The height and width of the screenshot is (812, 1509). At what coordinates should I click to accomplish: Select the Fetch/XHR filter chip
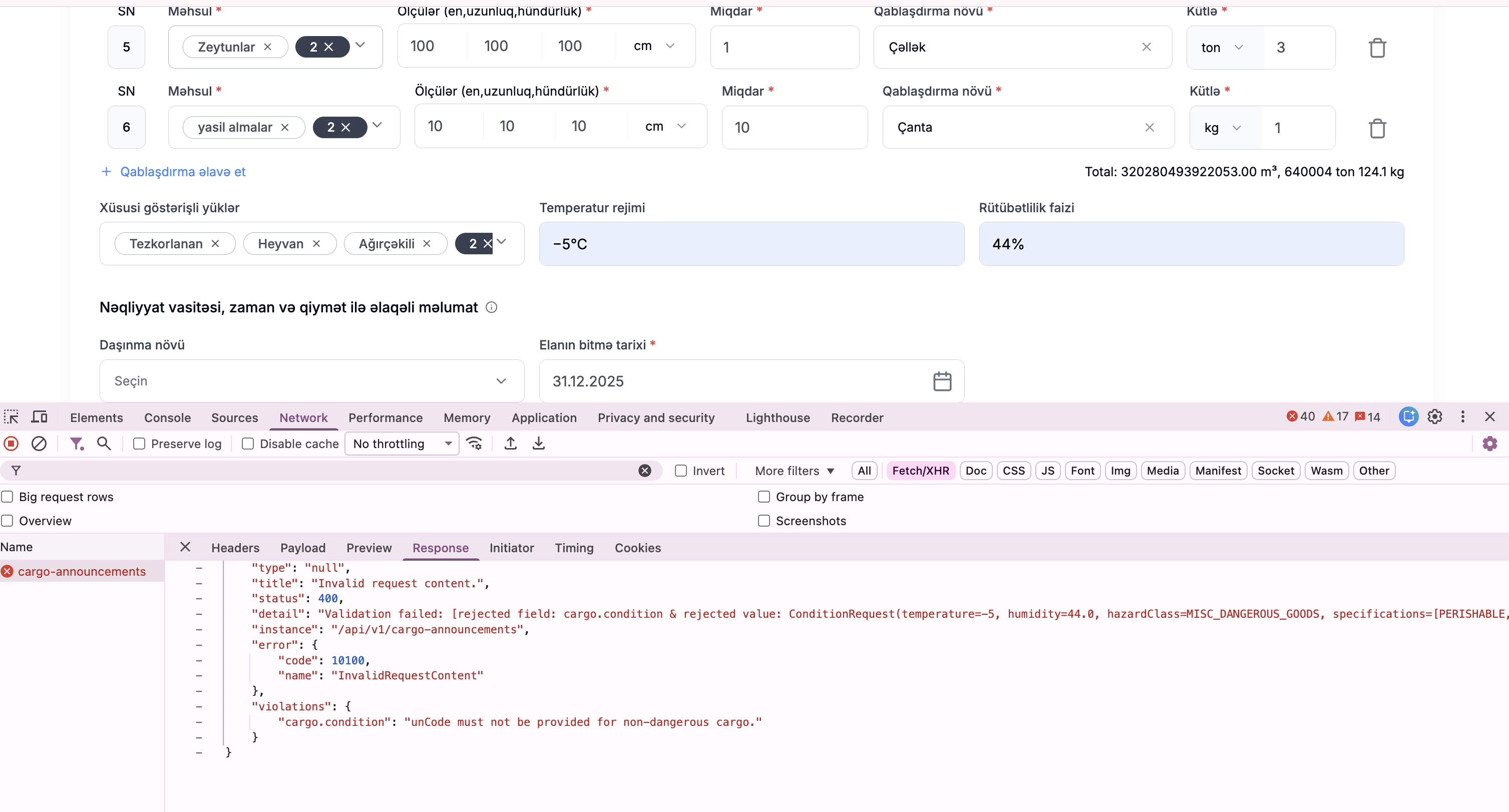[920, 471]
